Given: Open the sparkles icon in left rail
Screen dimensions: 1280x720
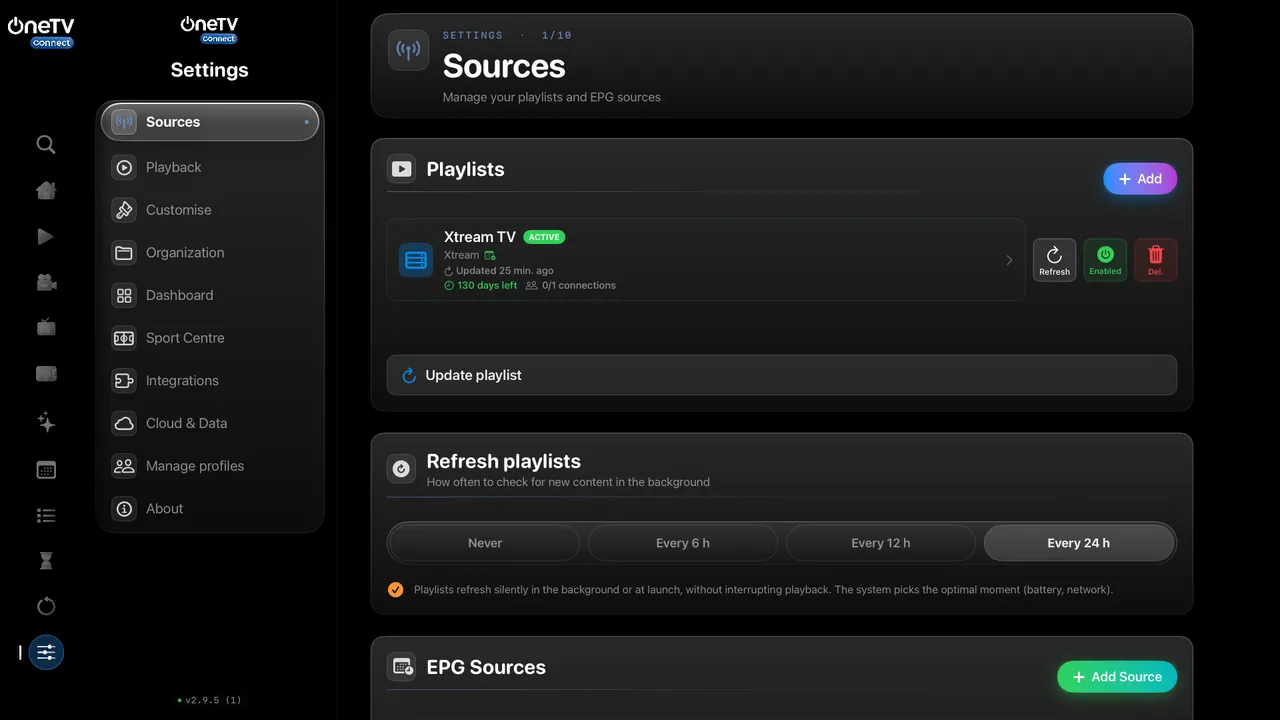Looking at the screenshot, I should pyautogui.click(x=46, y=422).
